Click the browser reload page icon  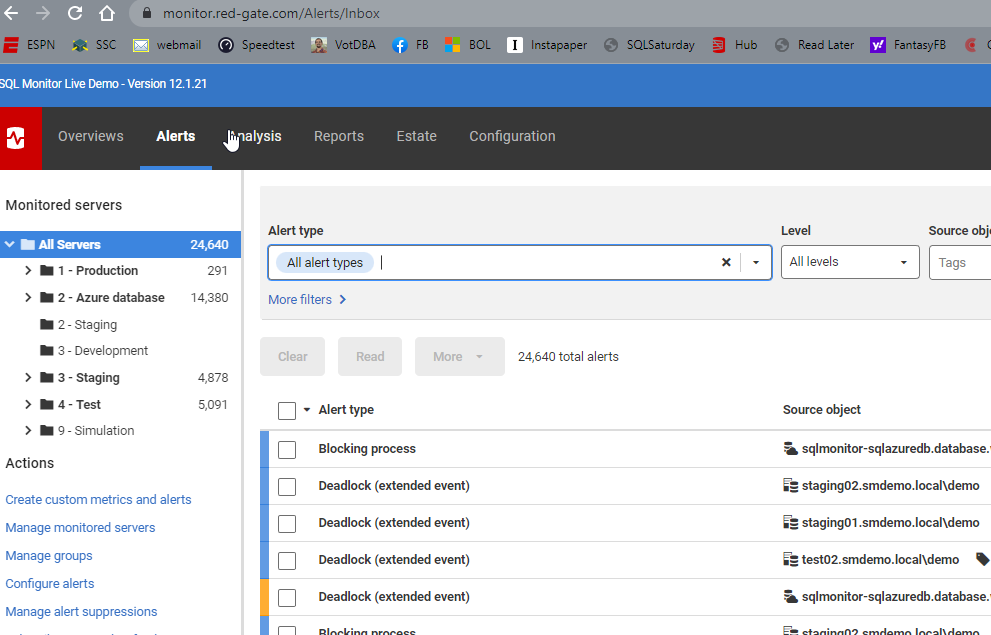click(75, 14)
